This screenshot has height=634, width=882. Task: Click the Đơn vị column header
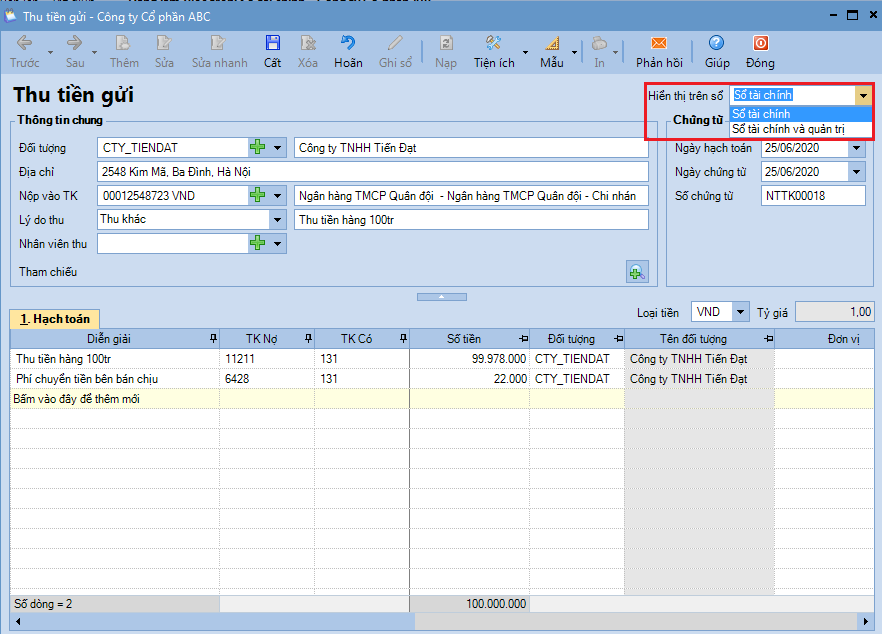click(824, 339)
